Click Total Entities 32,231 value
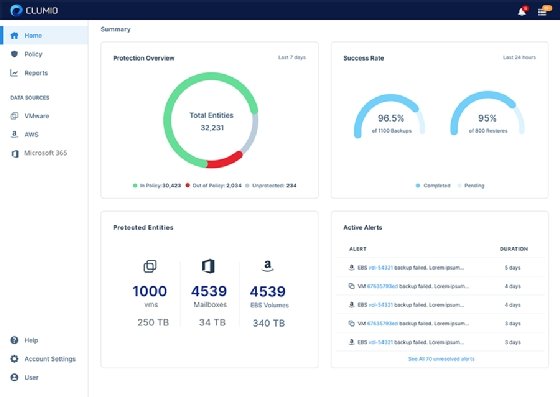 pos(212,127)
